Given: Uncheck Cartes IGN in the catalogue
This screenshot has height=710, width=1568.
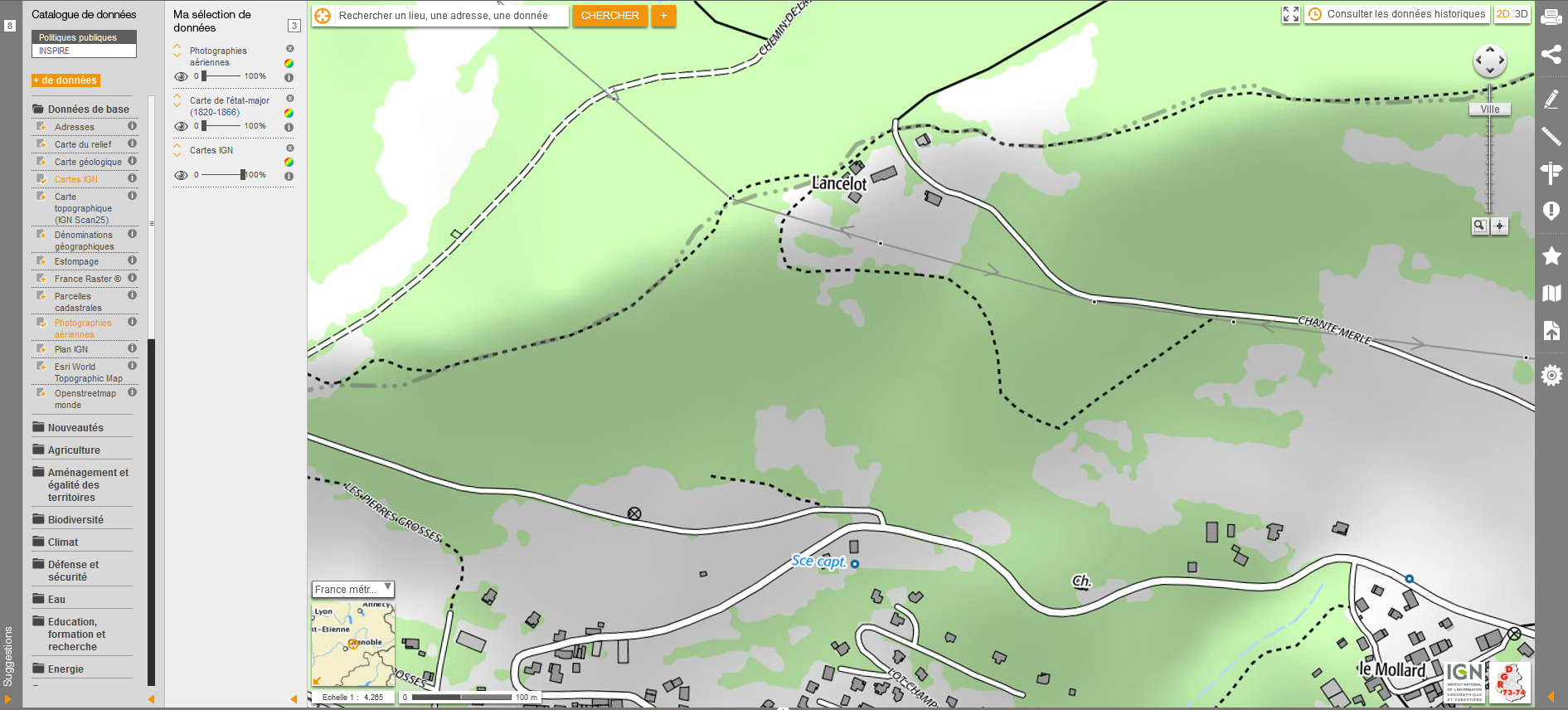Looking at the screenshot, I should 41,179.
